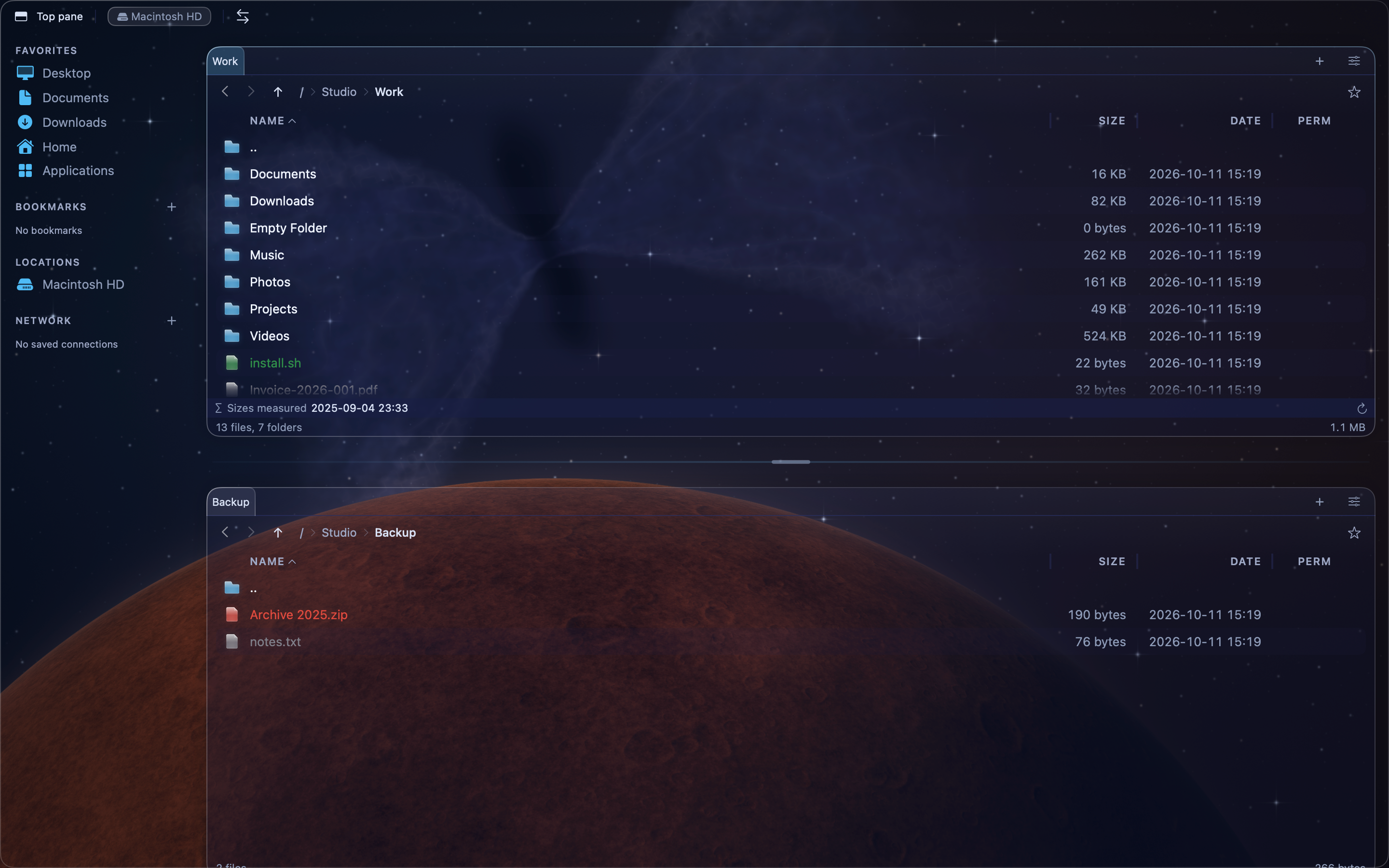Select the install.sh file
The height and width of the screenshot is (868, 1389).
[x=790, y=363]
